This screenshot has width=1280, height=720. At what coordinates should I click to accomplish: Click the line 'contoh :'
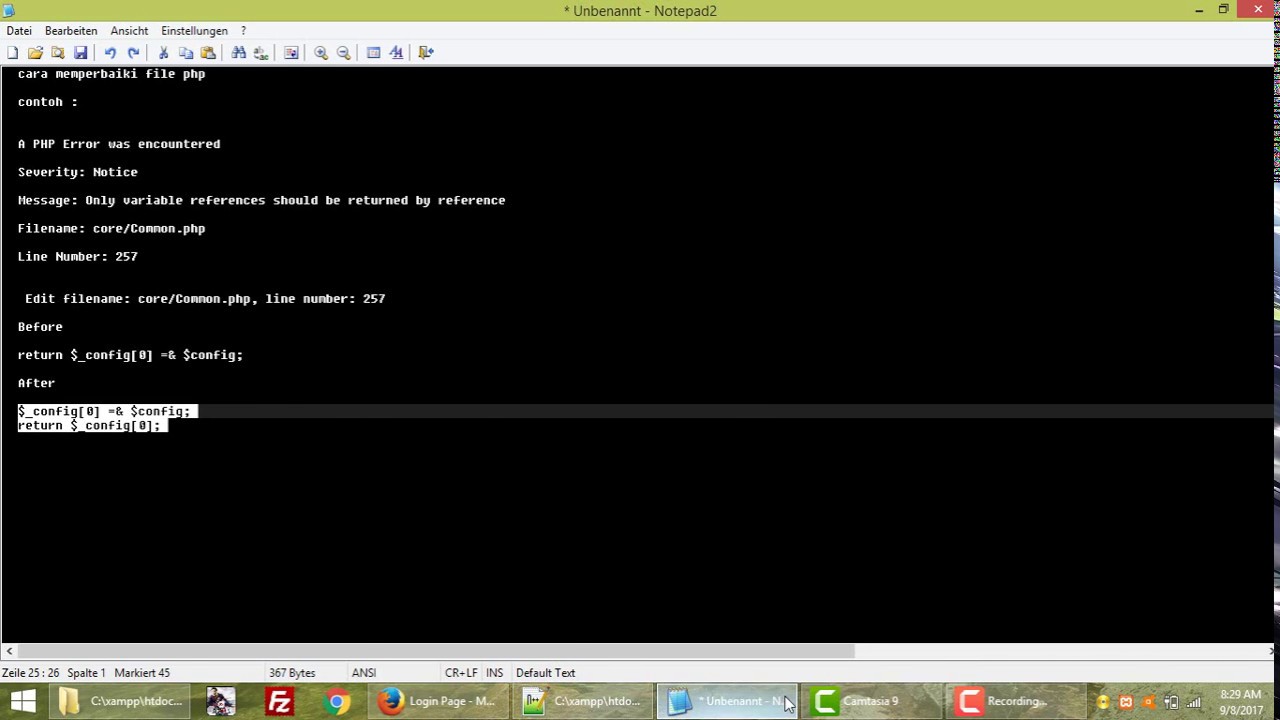pos(47,102)
